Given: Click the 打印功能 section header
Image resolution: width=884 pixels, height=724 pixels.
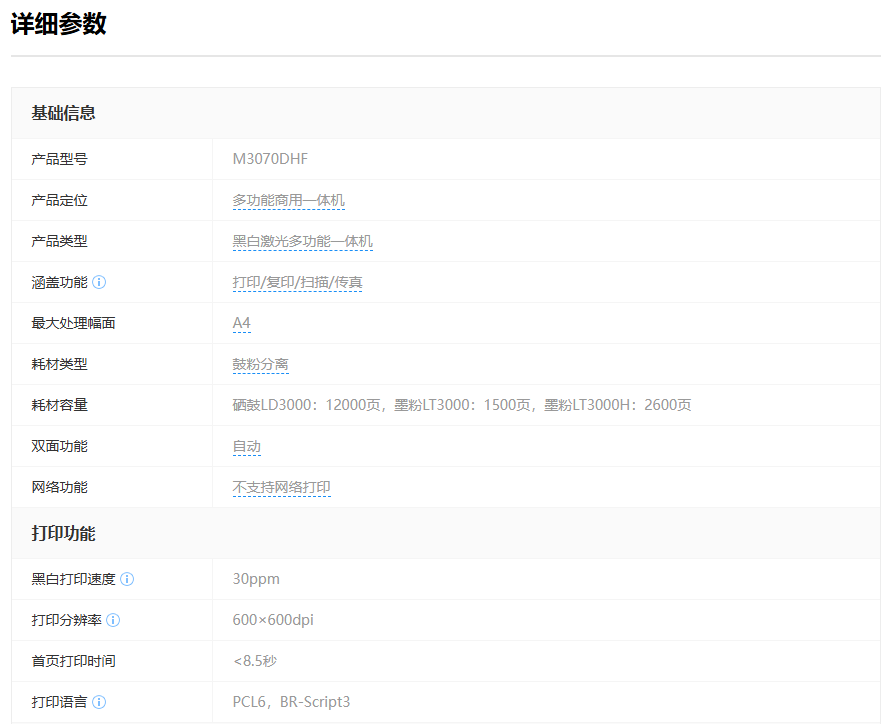Looking at the screenshot, I should coord(63,534).
